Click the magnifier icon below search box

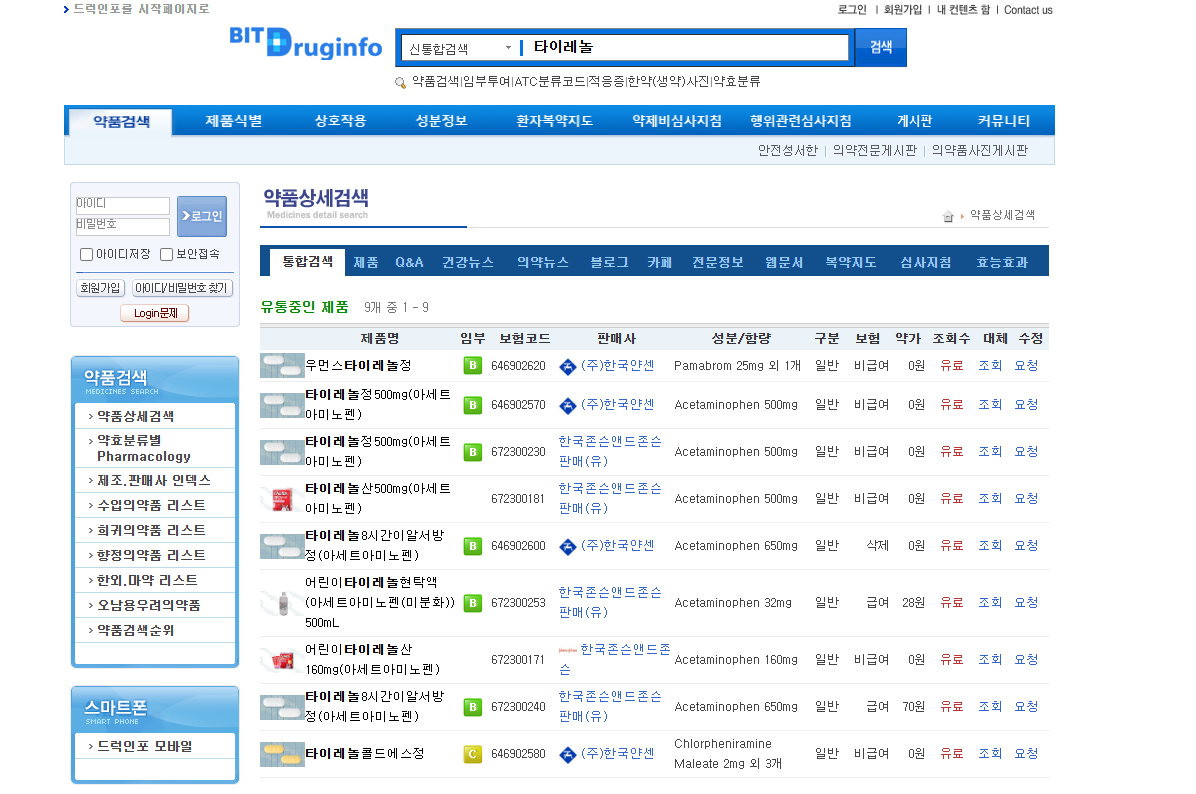click(400, 82)
